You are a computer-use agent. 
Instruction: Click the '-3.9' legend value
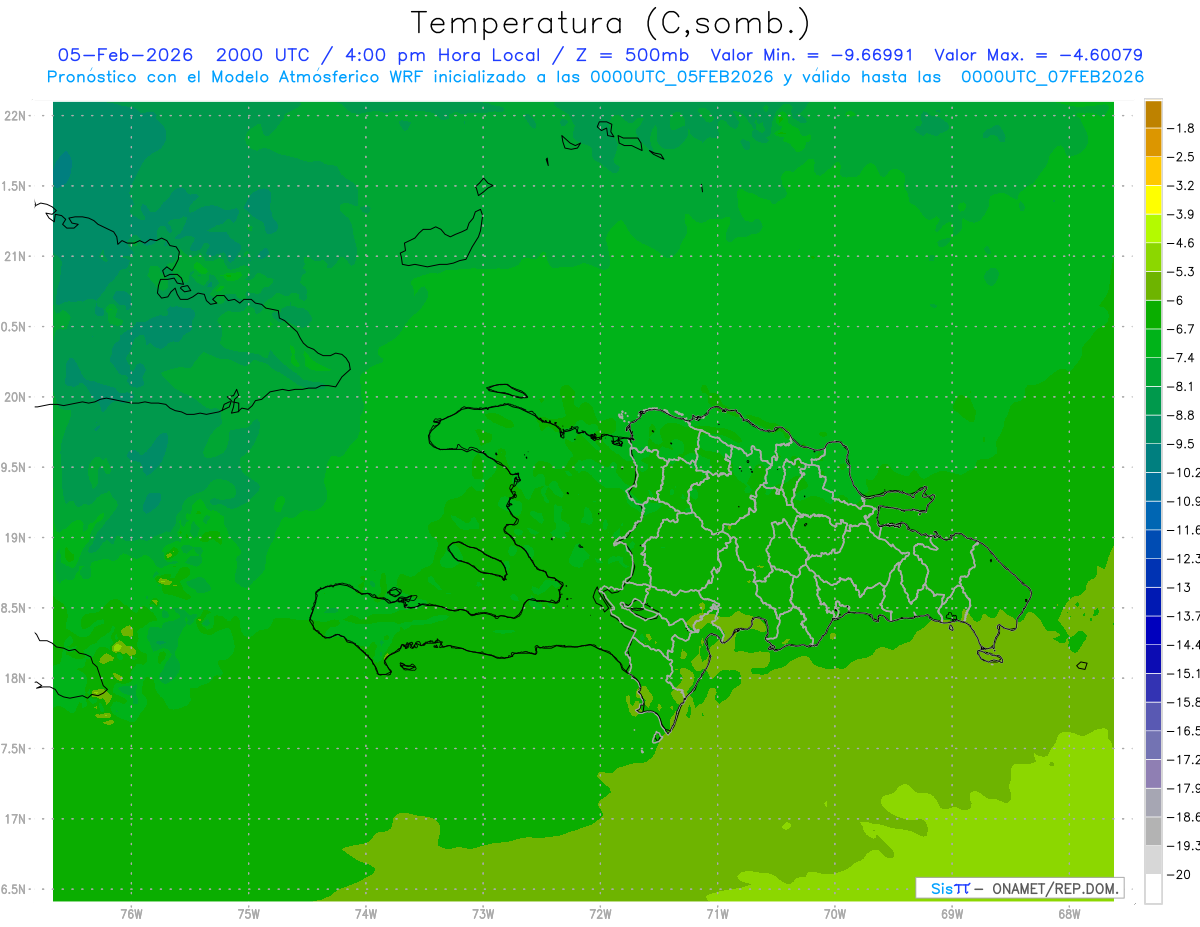pos(1181,214)
